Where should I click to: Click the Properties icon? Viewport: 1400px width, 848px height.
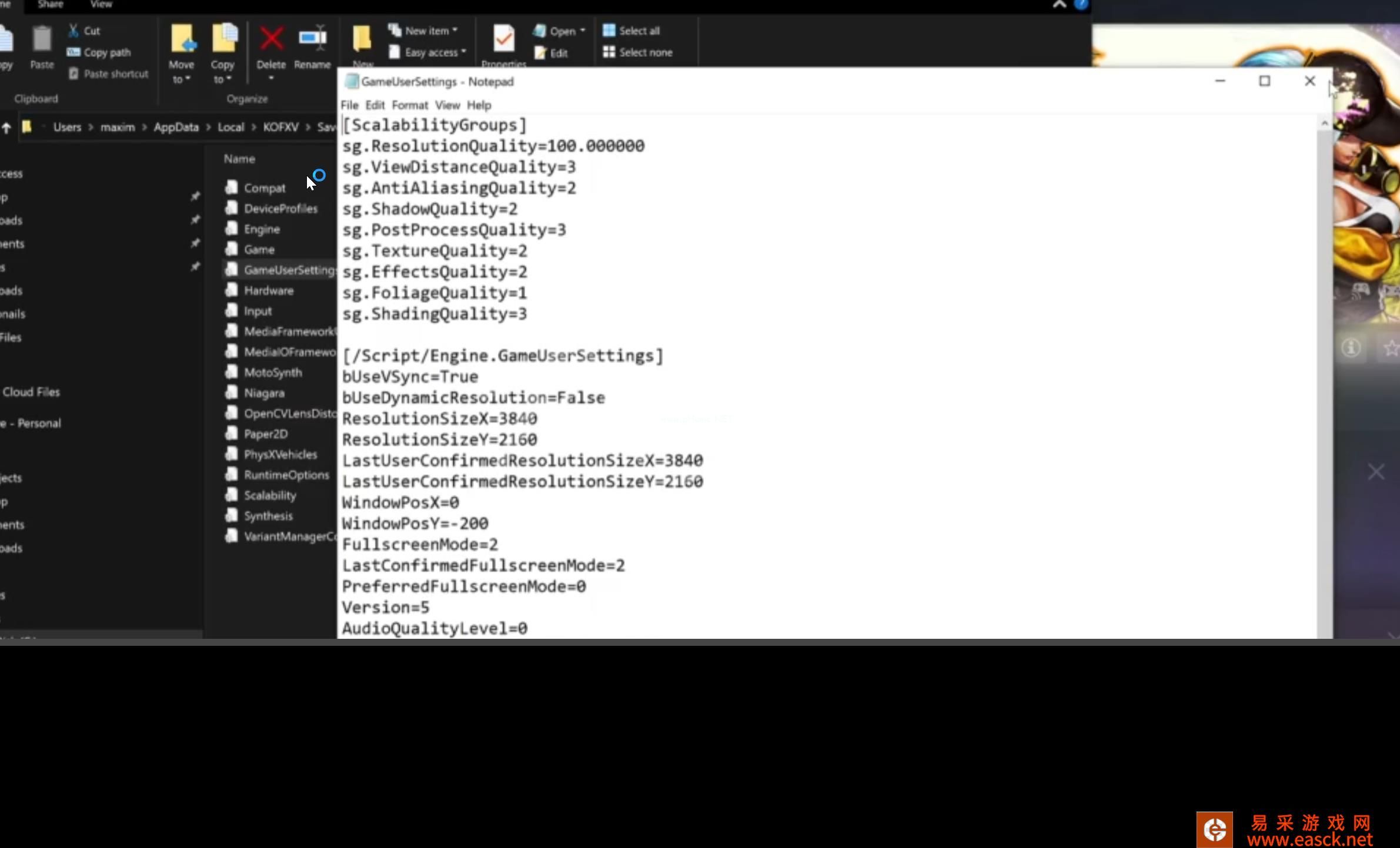(x=504, y=39)
